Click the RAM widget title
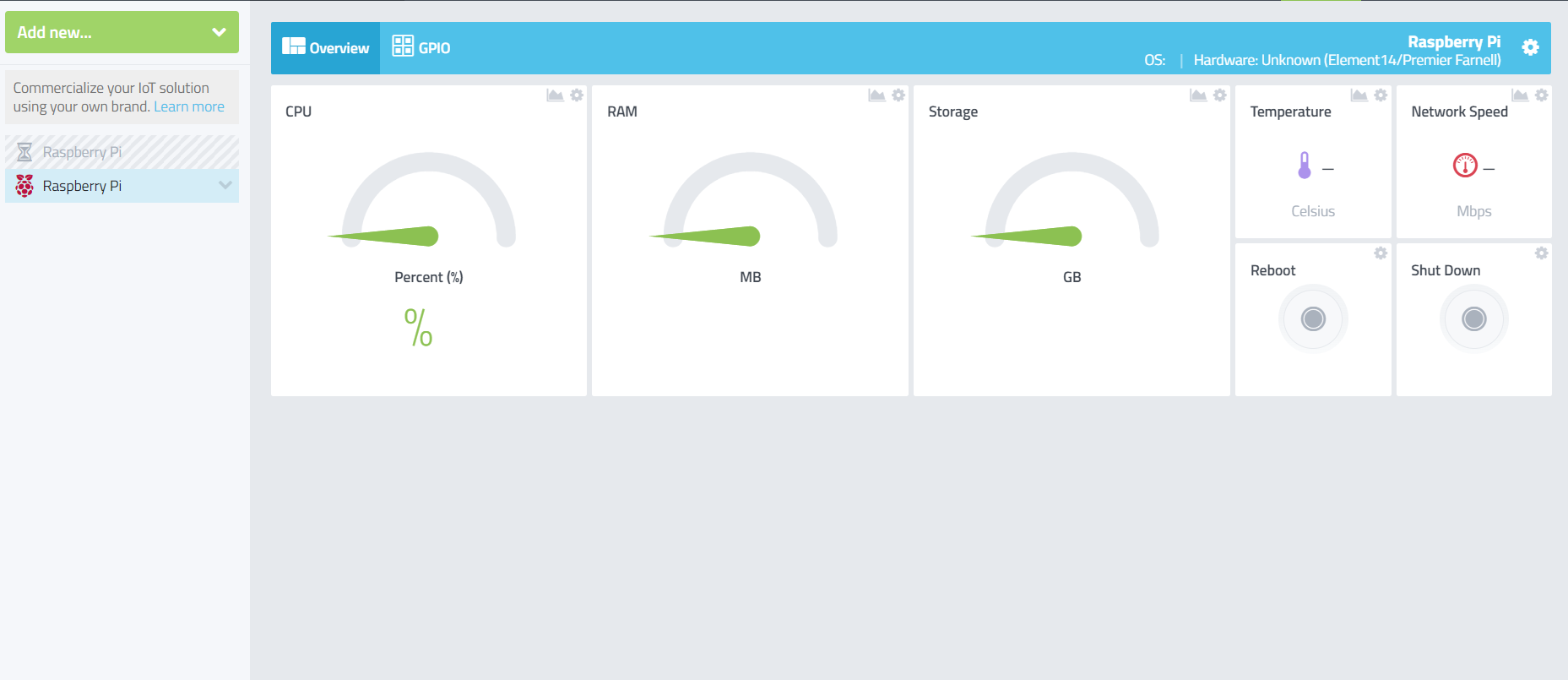The width and height of the screenshot is (1568, 680). [622, 112]
